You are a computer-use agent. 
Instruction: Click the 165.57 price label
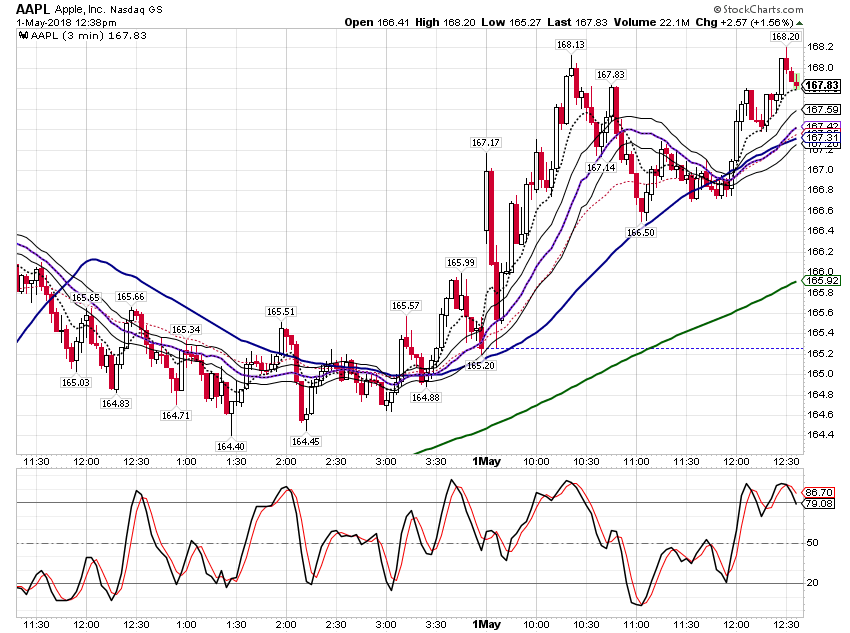(x=405, y=306)
